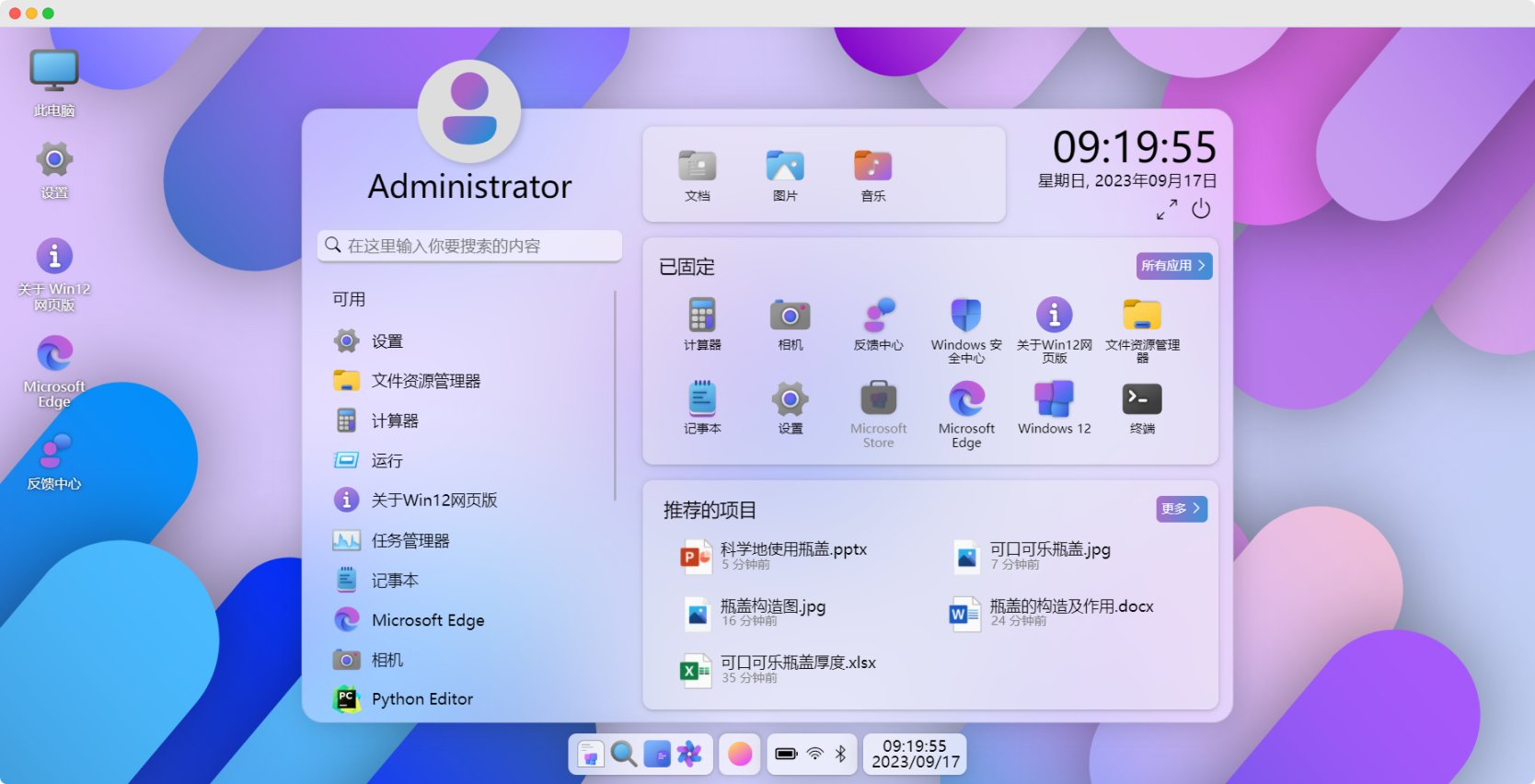
Task: Open 此电脑 on the desktop
Action: 54,83
